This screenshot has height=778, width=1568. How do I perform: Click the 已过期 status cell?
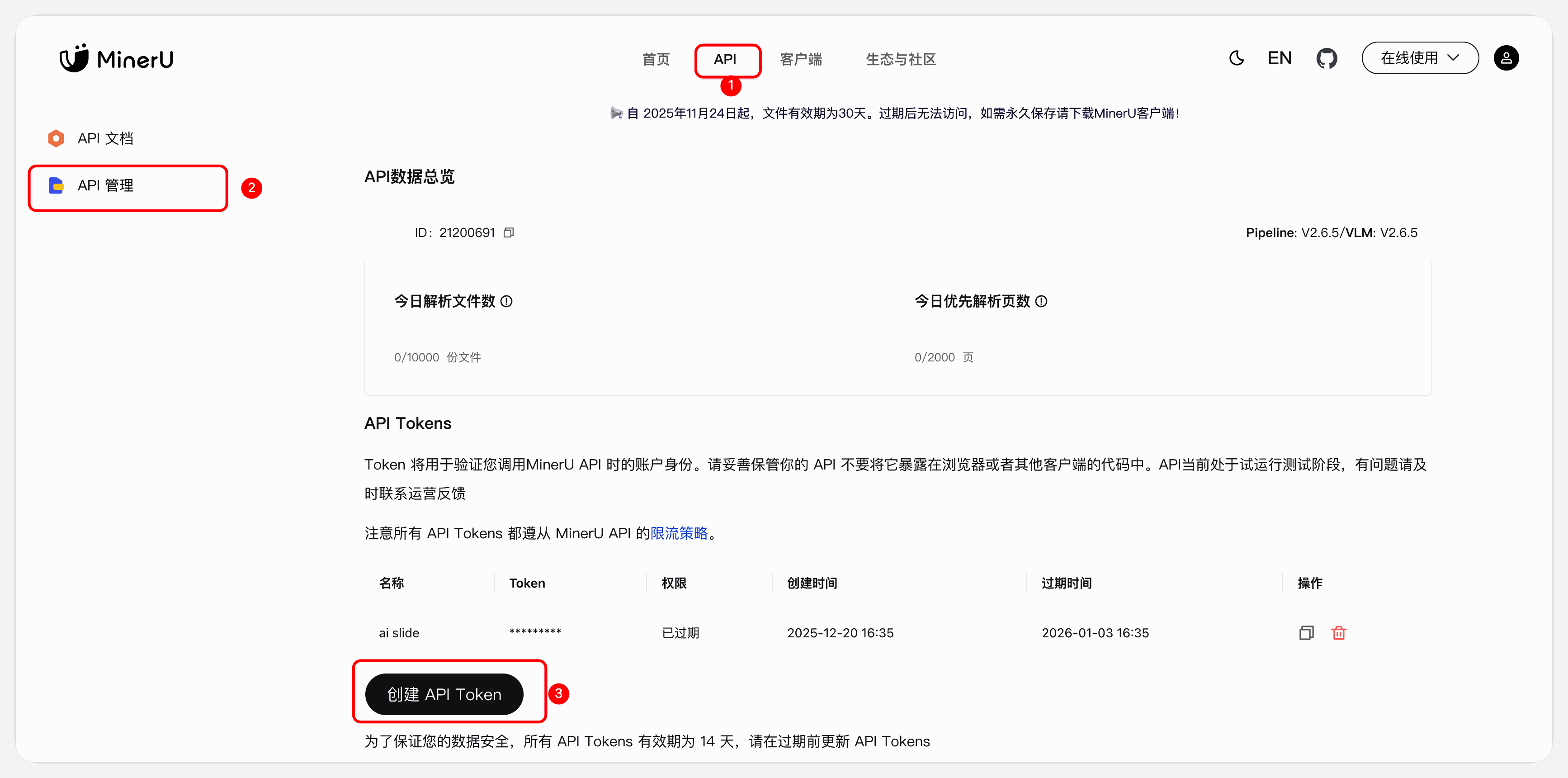coord(680,633)
